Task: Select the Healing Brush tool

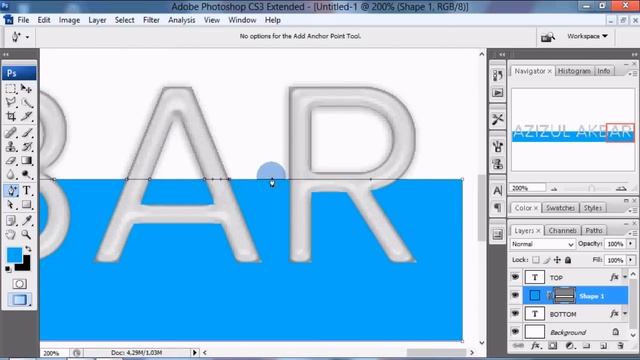Action: tap(11, 133)
